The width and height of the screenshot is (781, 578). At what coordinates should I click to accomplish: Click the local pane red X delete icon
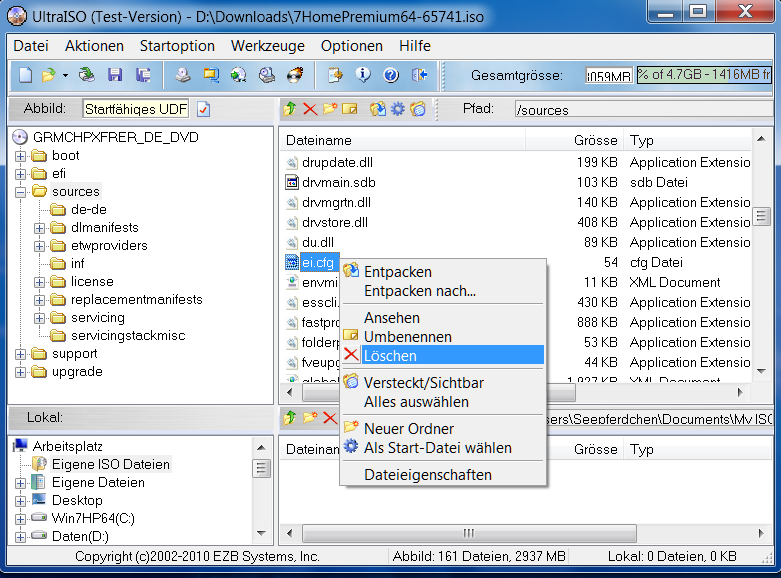pos(330,418)
